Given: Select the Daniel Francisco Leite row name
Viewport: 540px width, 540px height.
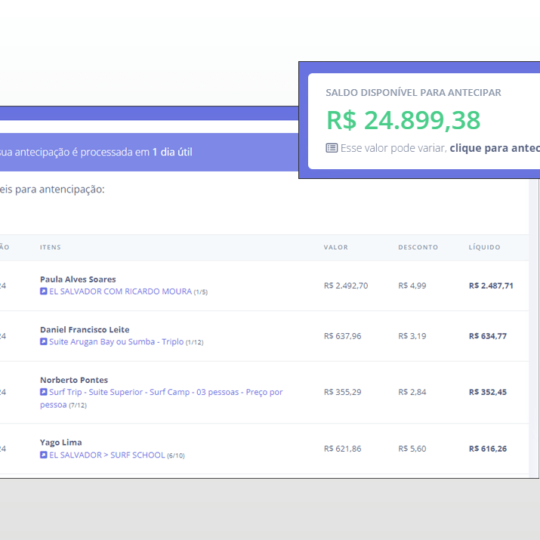Looking at the screenshot, I should [x=85, y=330].
